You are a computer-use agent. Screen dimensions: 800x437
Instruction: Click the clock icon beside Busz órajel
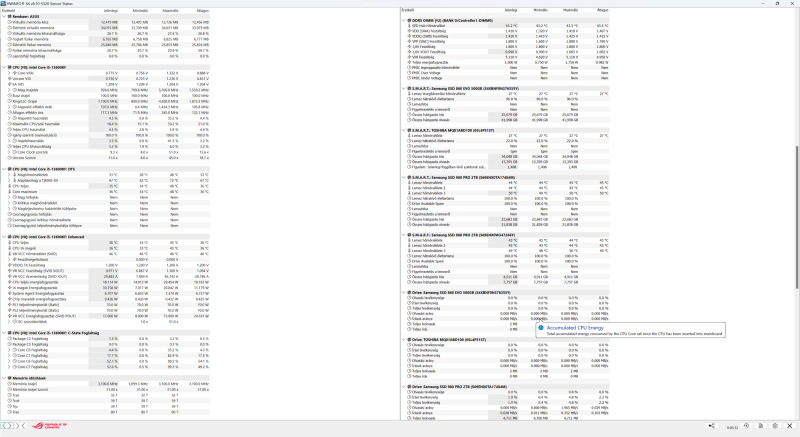pyautogui.click(x=10, y=95)
